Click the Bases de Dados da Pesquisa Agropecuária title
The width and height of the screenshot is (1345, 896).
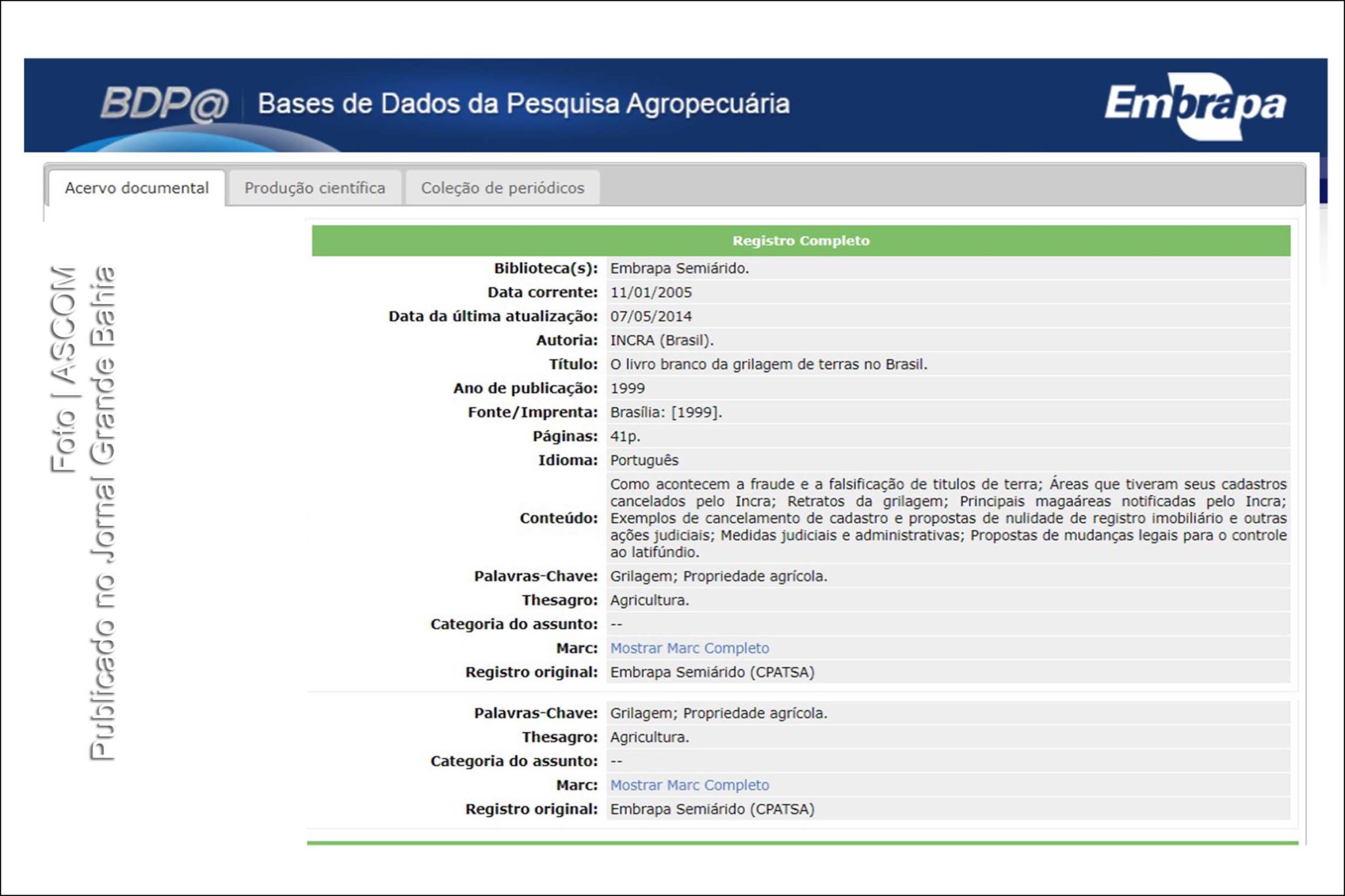point(523,104)
